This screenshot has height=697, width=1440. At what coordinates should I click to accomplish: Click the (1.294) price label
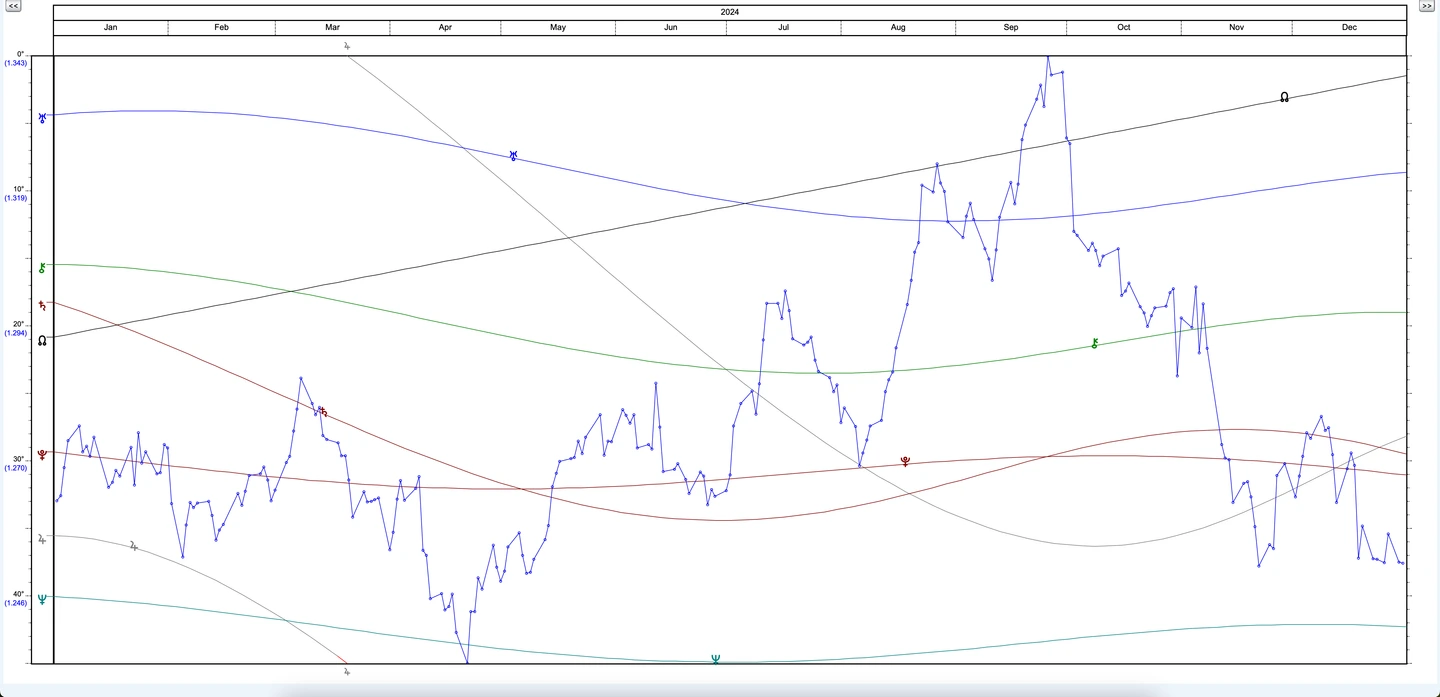click(x=15, y=333)
